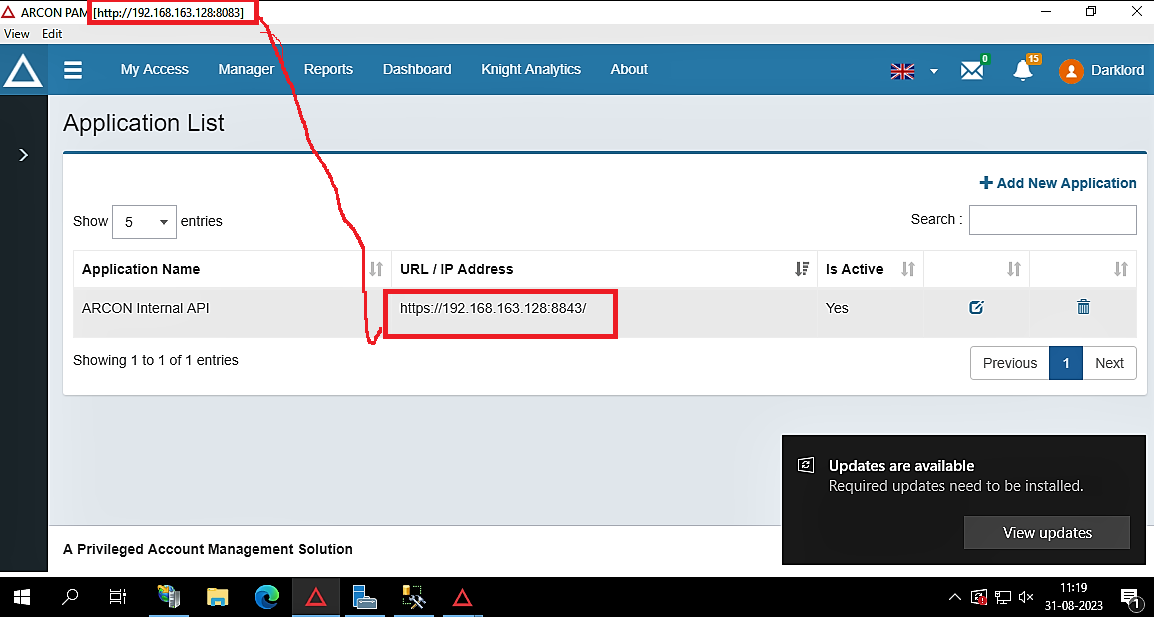Open Windows taskbar search
Image resolution: width=1154 pixels, height=617 pixels.
point(70,597)
